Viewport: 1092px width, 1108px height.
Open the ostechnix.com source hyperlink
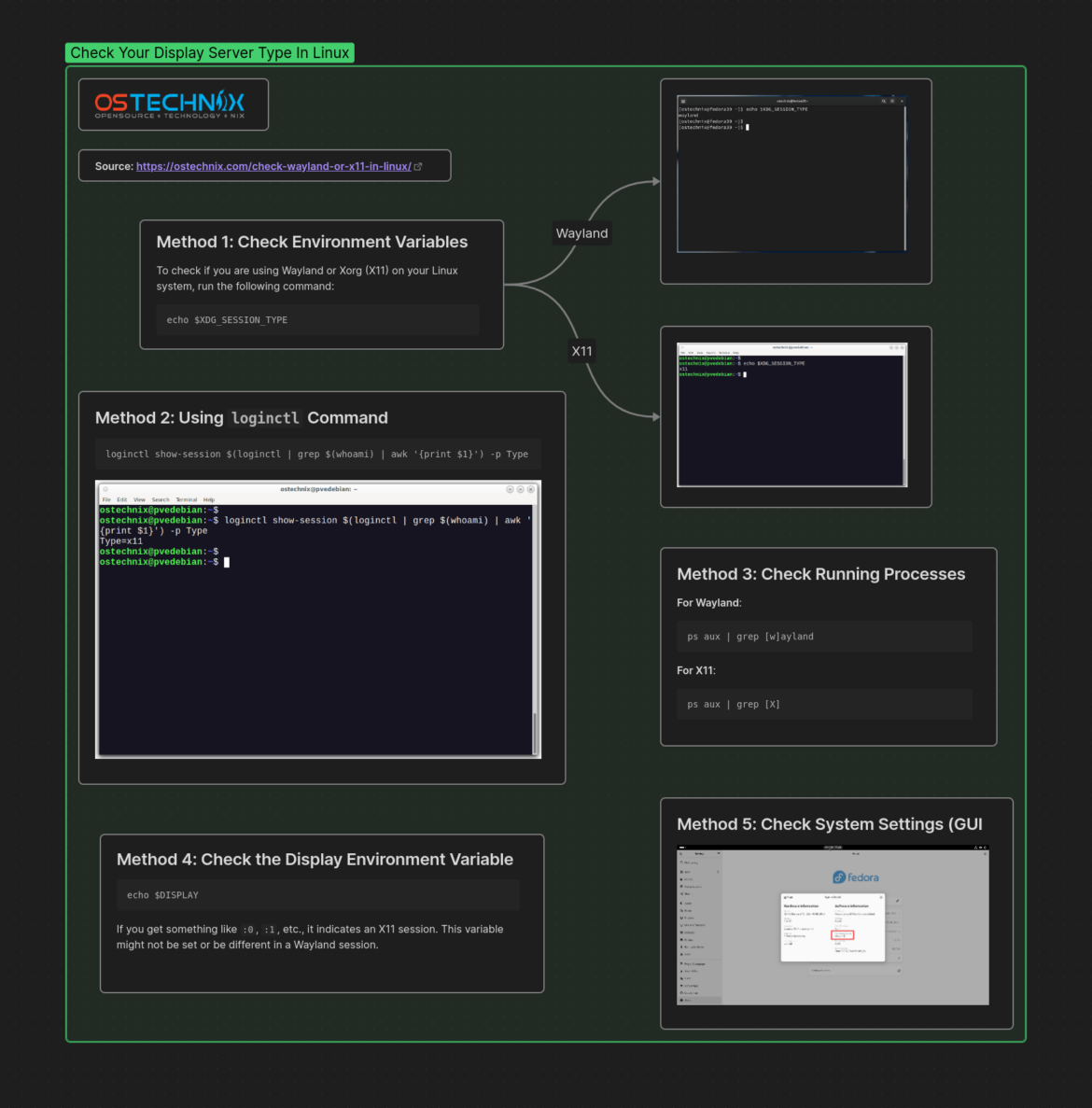coord(273,165)
